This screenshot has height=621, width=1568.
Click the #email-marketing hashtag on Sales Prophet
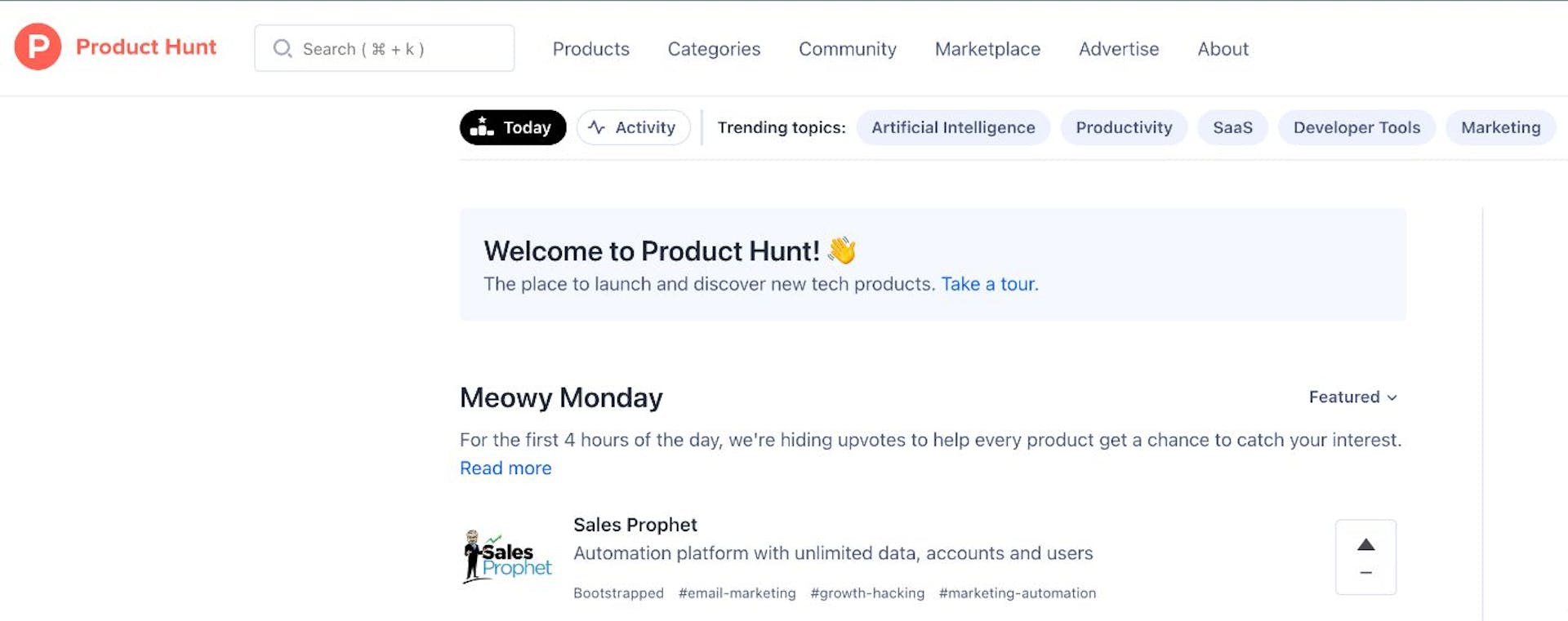[x=737, y=593]
